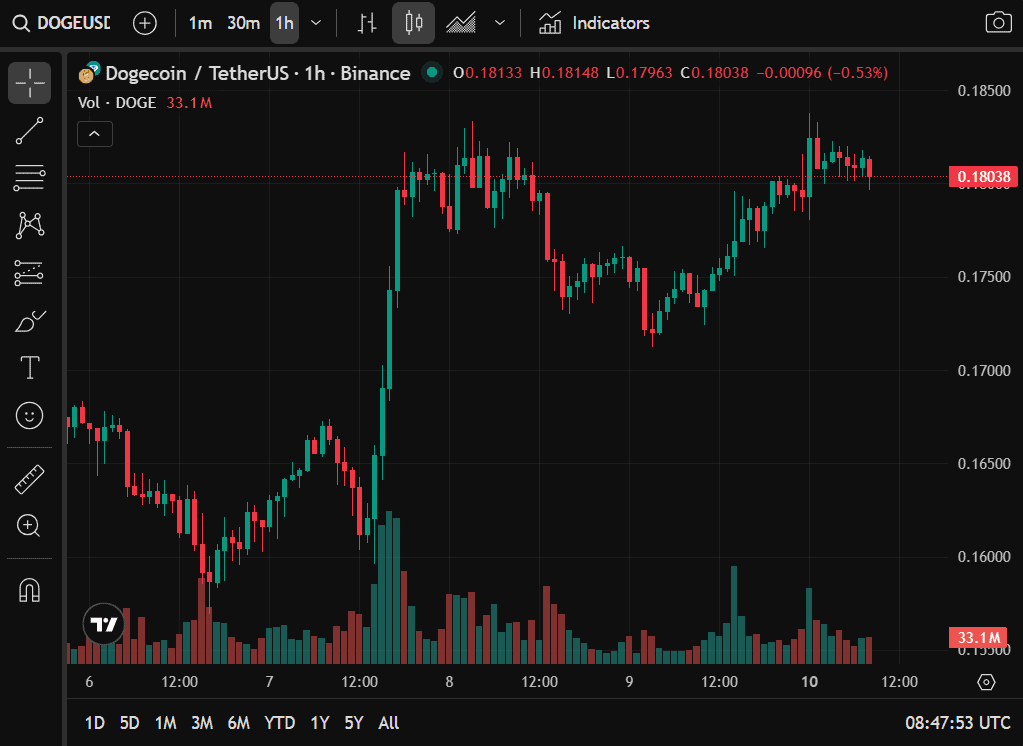Click the red price label 0.18038
The height and width of the screenshot is (746, 1023).
pos(983,177)
